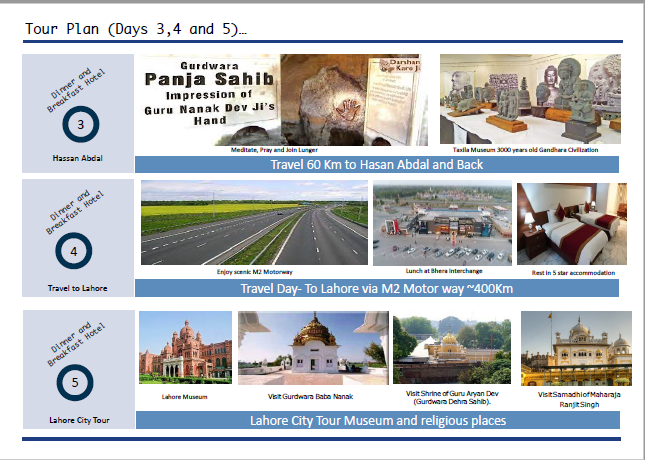Select the Bhera Interchange lunch photo
The width and height of the screenshot is (645, 460).
441,223
